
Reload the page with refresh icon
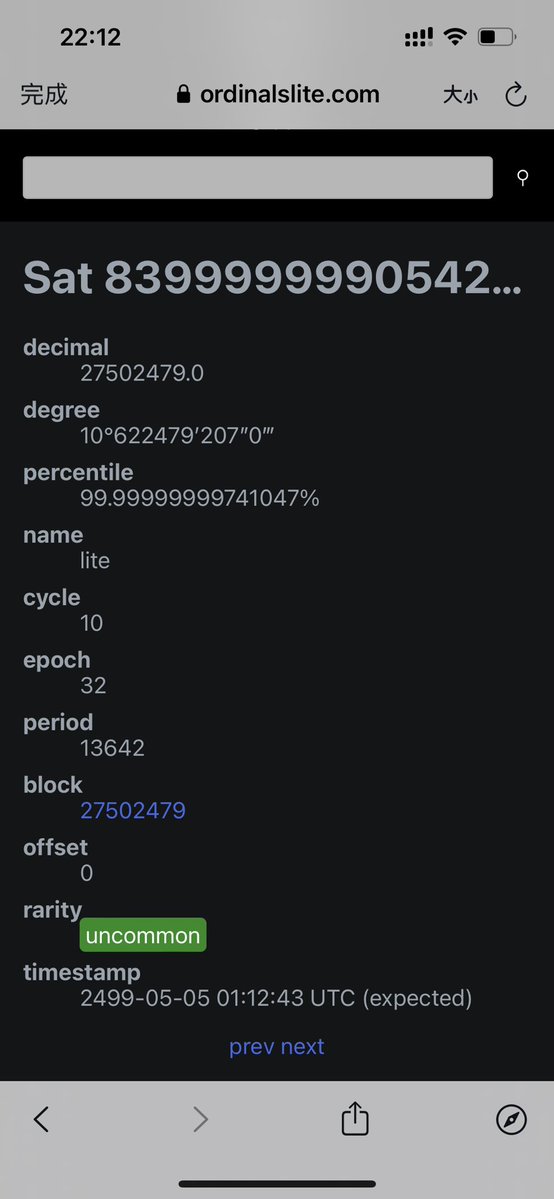516,95
